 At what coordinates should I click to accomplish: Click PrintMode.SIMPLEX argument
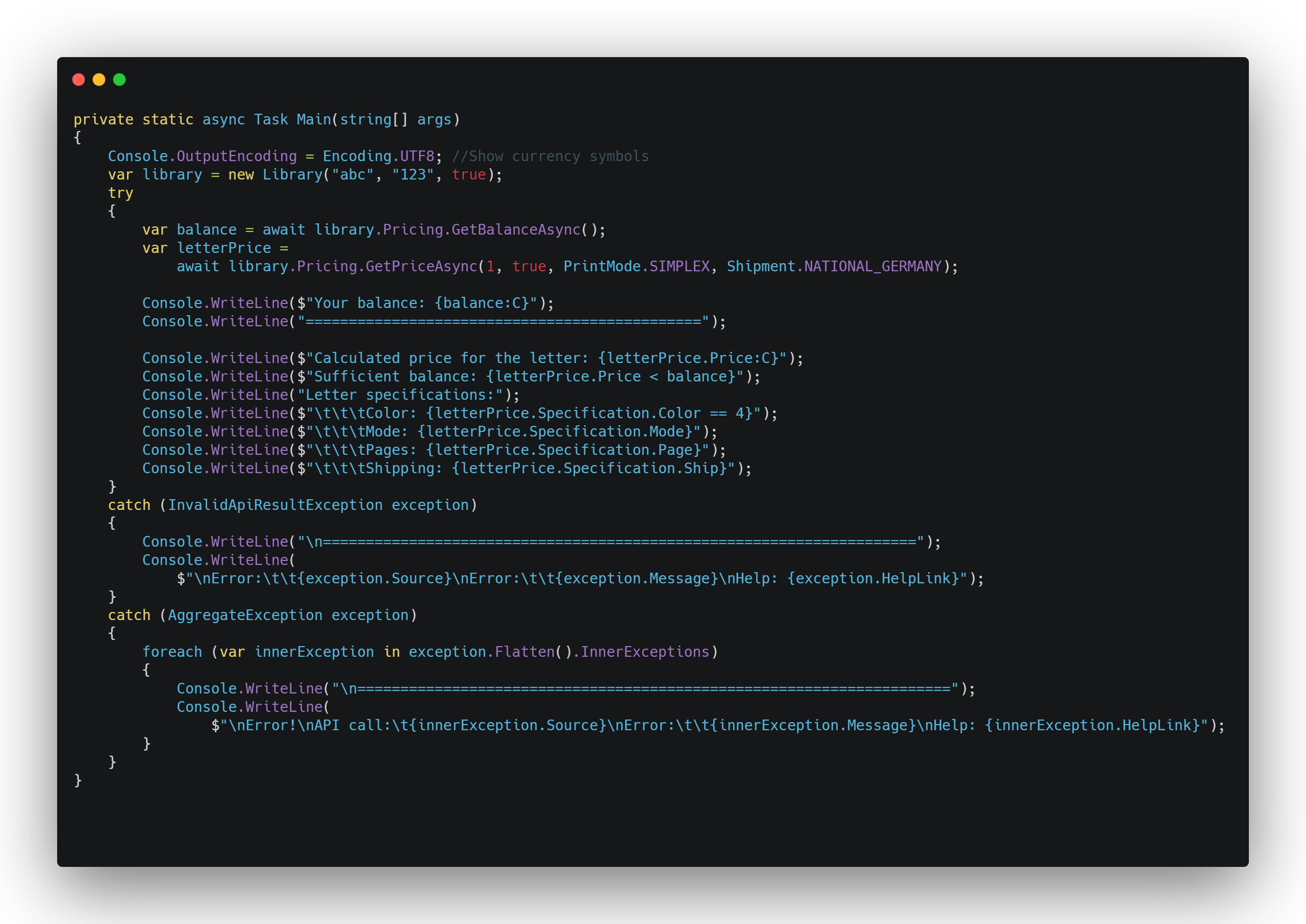click(x=636, y=266)
